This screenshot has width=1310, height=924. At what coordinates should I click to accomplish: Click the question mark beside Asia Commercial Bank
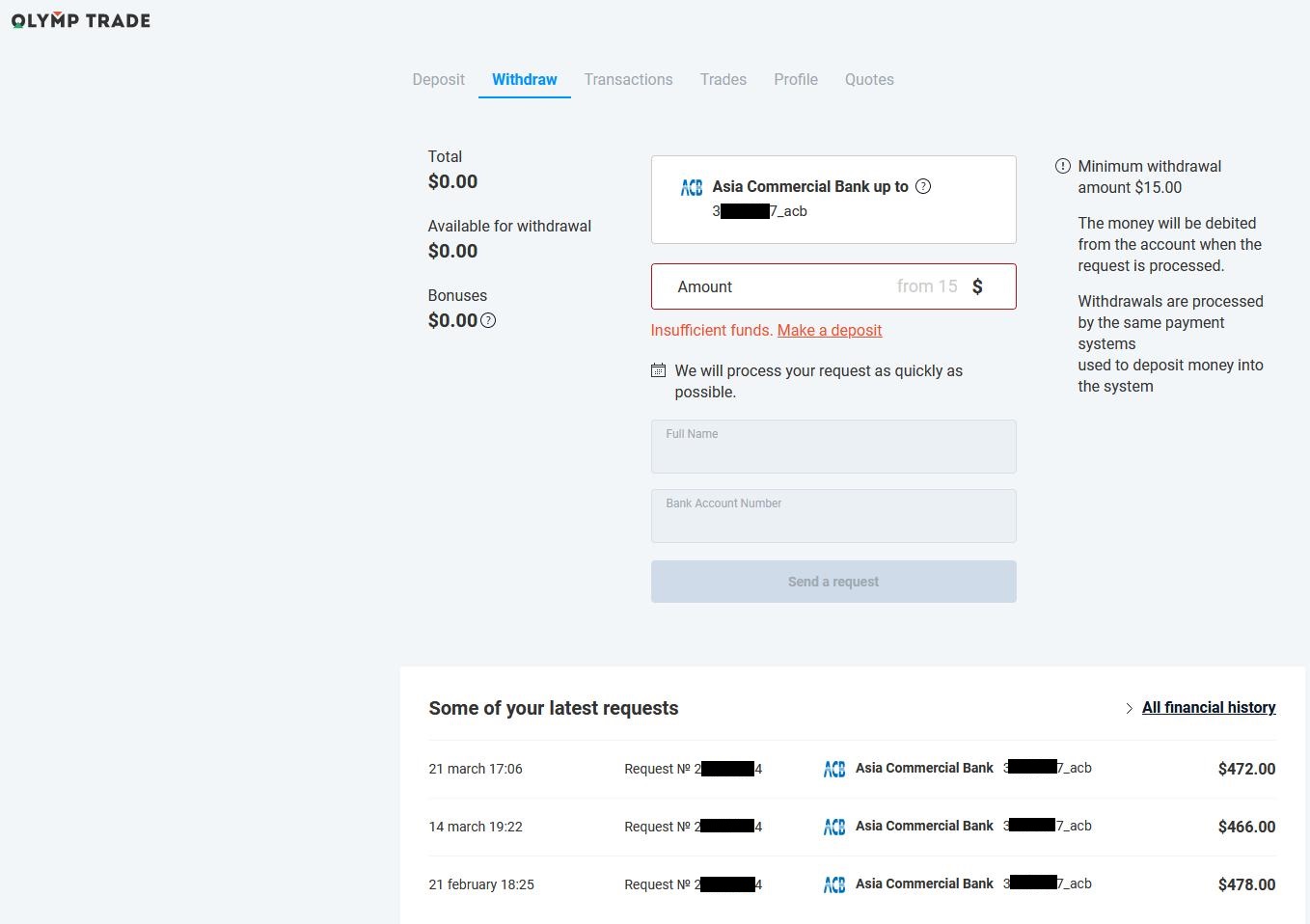click(923, 186)
